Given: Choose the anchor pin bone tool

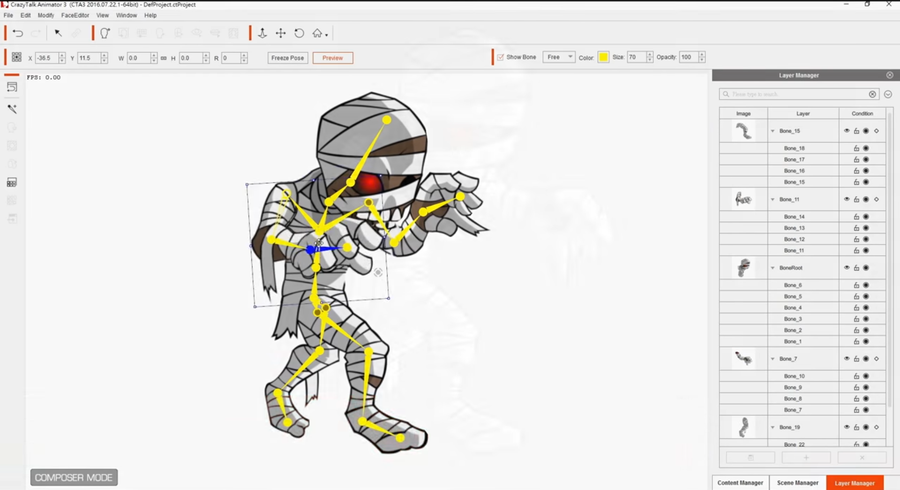Looking at the screenshot, I should click(x=262, y=33).
